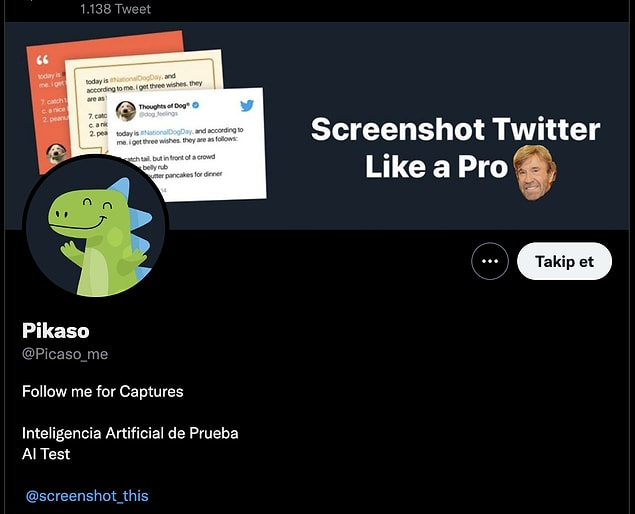Click the Thoughts of Dog avatar
Screen dimensions: 635x514
[126, 111]
